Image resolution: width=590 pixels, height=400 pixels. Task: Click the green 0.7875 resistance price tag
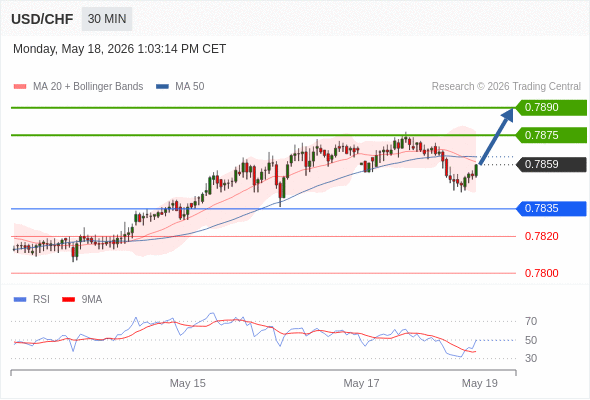[551, 135]
